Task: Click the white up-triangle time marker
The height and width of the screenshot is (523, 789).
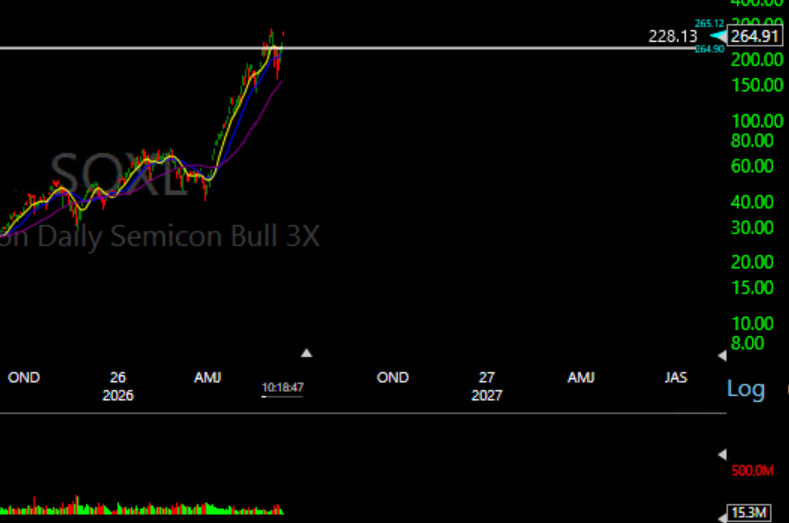Action: click(306, 353)
